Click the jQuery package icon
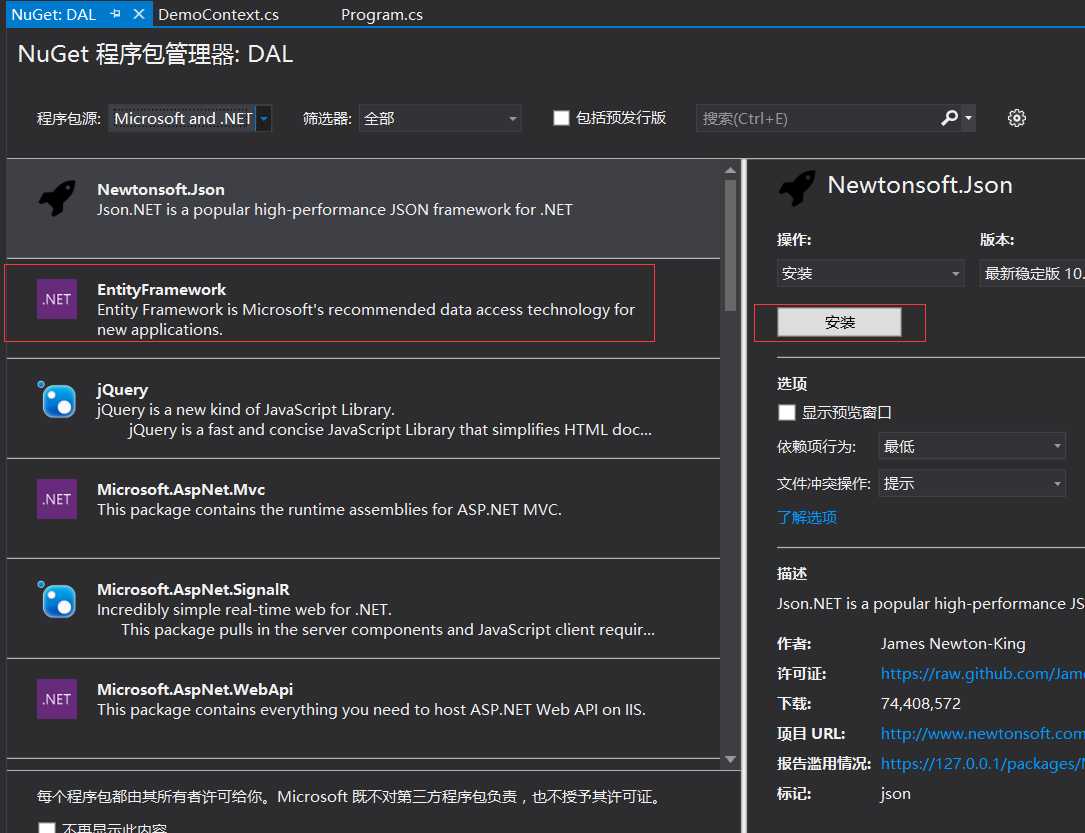Screen dimensions: 1085x833 (x=57, y=399)
